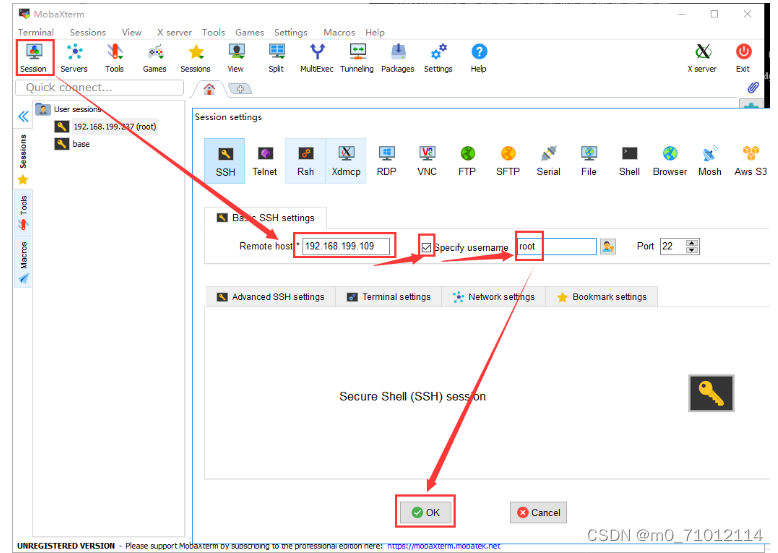This screenshot has width=778, height=553.
Task: Click the paperclip attachment icon
Action: pyautogui.click(x=753, y=88)
